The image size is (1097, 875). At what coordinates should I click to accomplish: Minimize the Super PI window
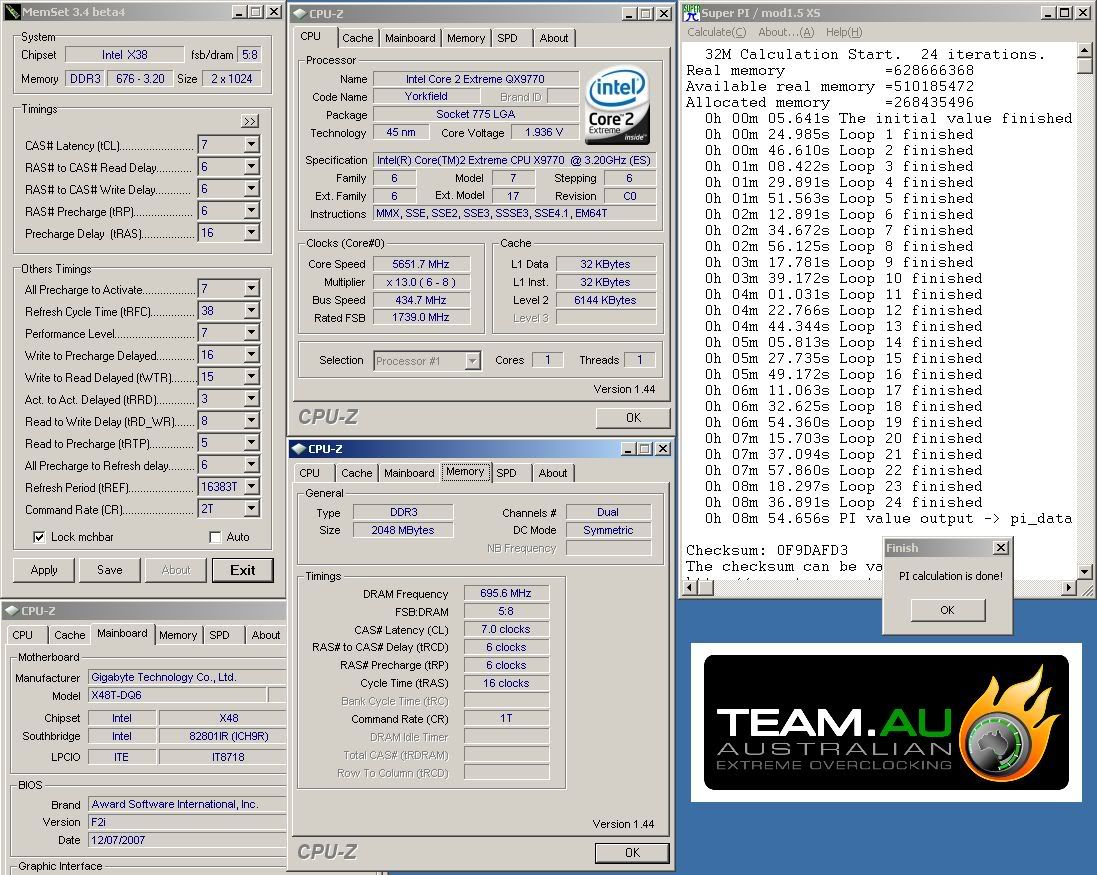(1048, 13)
